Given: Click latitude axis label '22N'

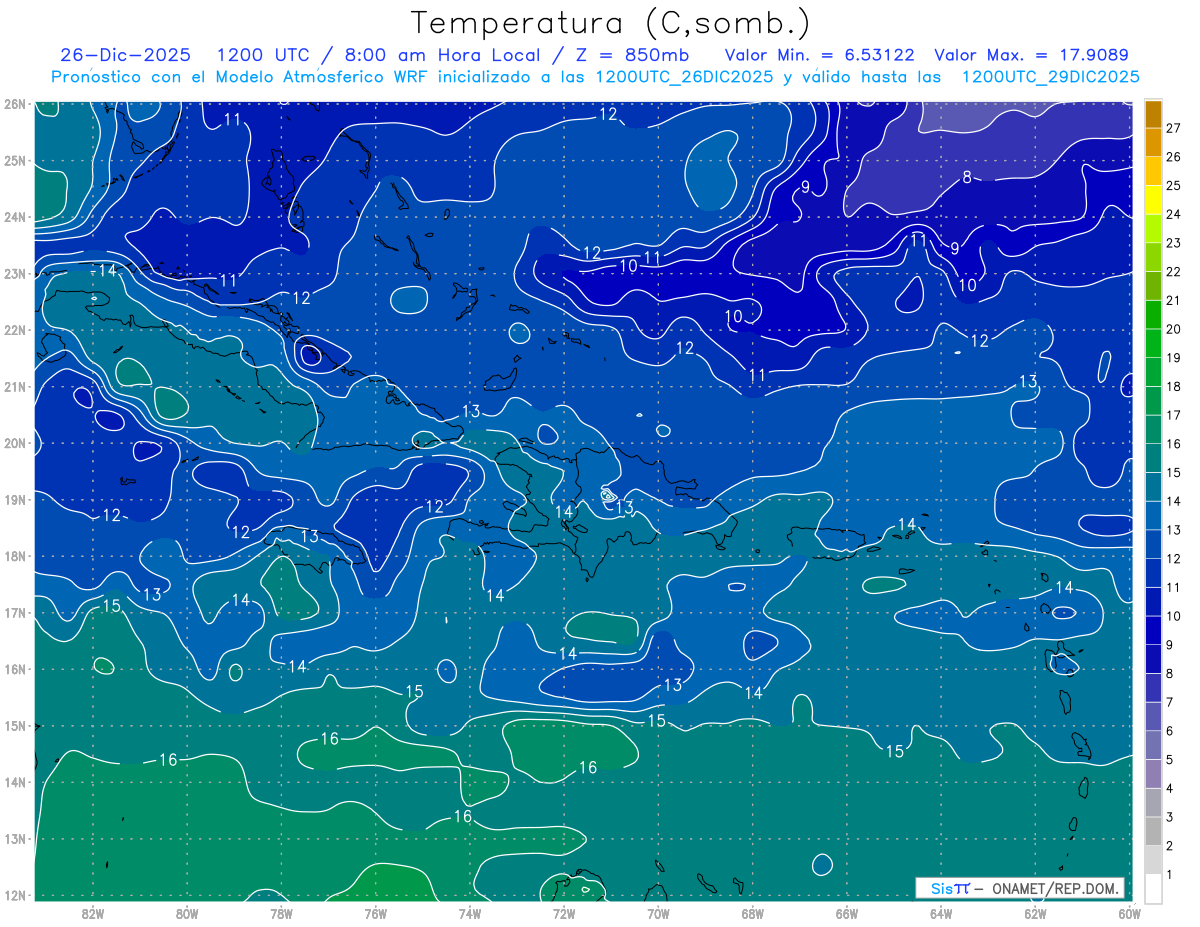Looking at the screenshot, I should click(14, 330).
